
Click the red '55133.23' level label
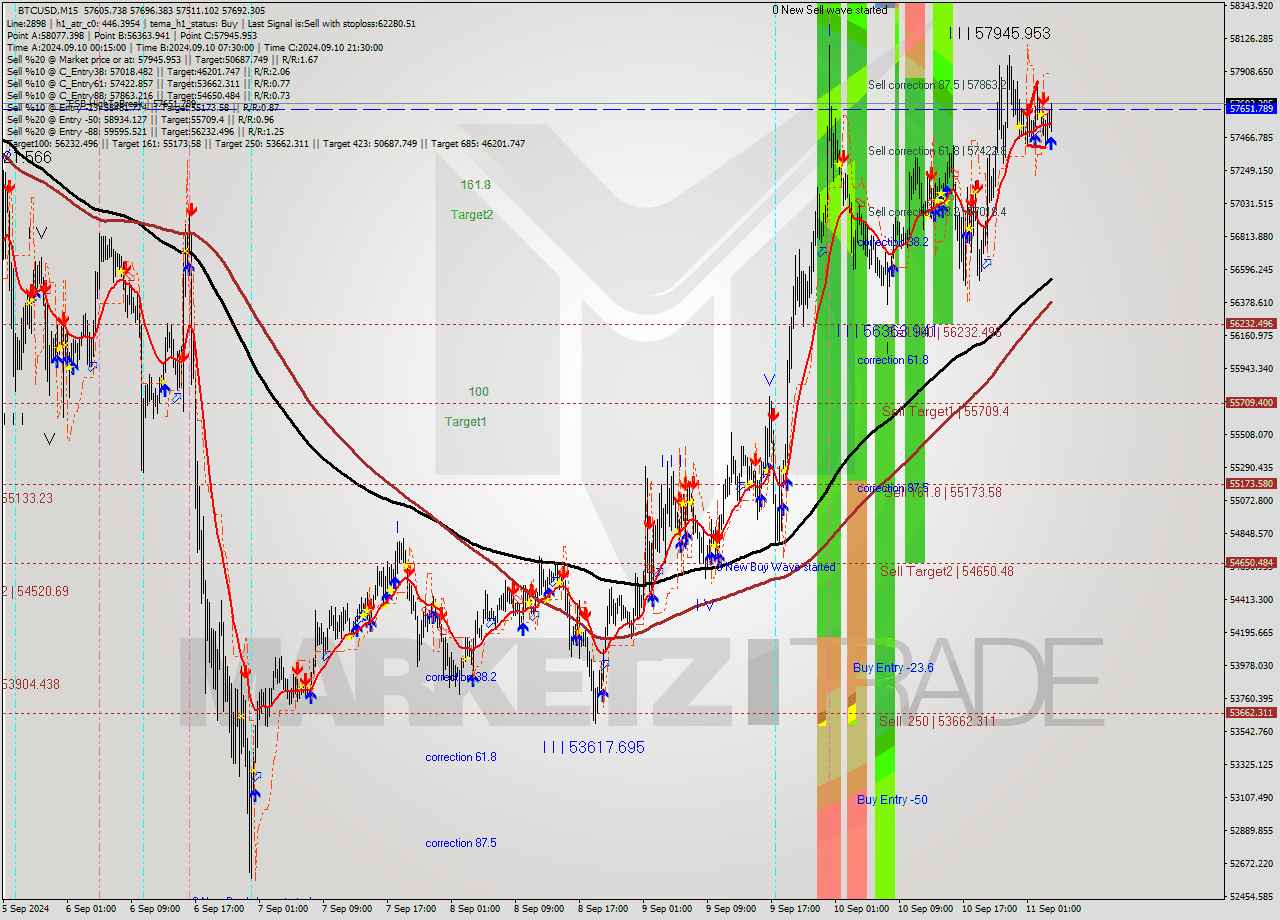coord(27,498)
